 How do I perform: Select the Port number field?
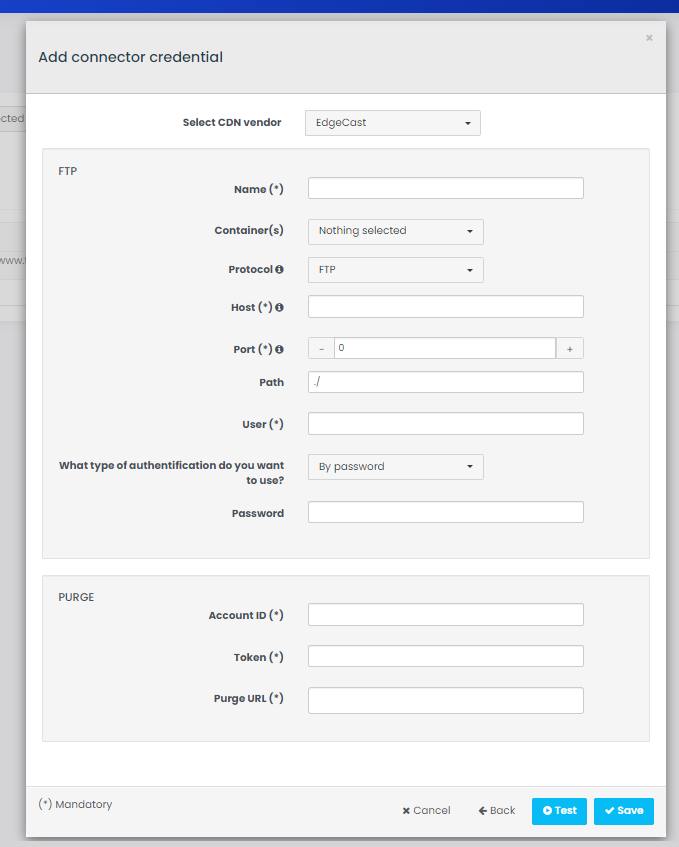pos(445,348)
